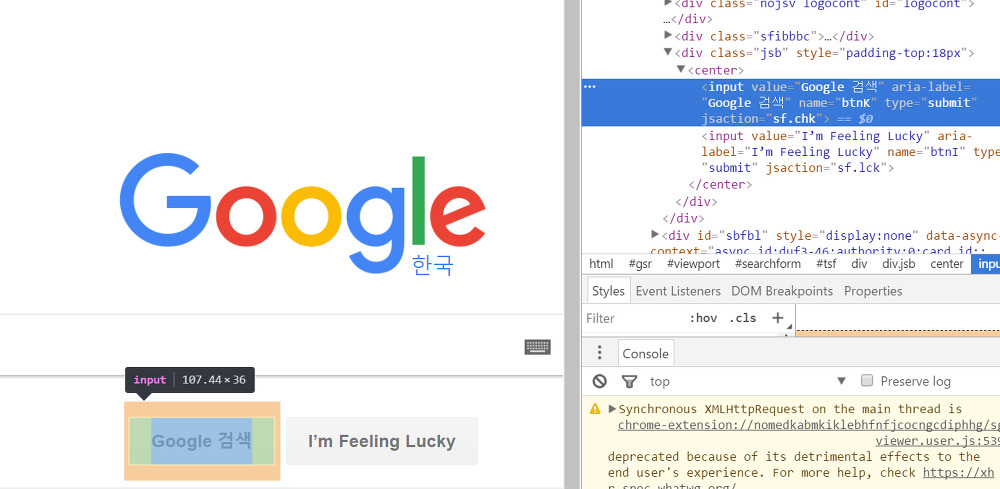This screenshot has width=1000, height=489.
Task: Select the Console drawer tab
Action: click(x=645, y=353)
